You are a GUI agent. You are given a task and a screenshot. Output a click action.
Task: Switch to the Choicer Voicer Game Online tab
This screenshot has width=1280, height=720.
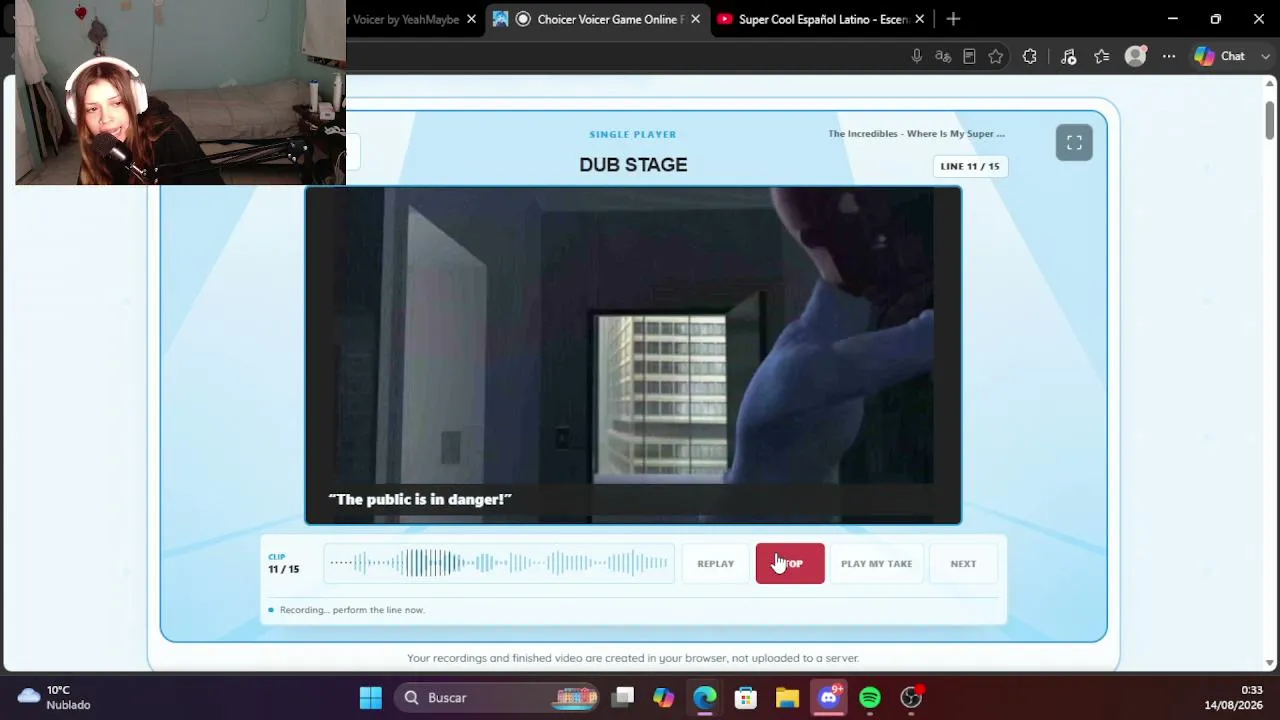(598, 19)
